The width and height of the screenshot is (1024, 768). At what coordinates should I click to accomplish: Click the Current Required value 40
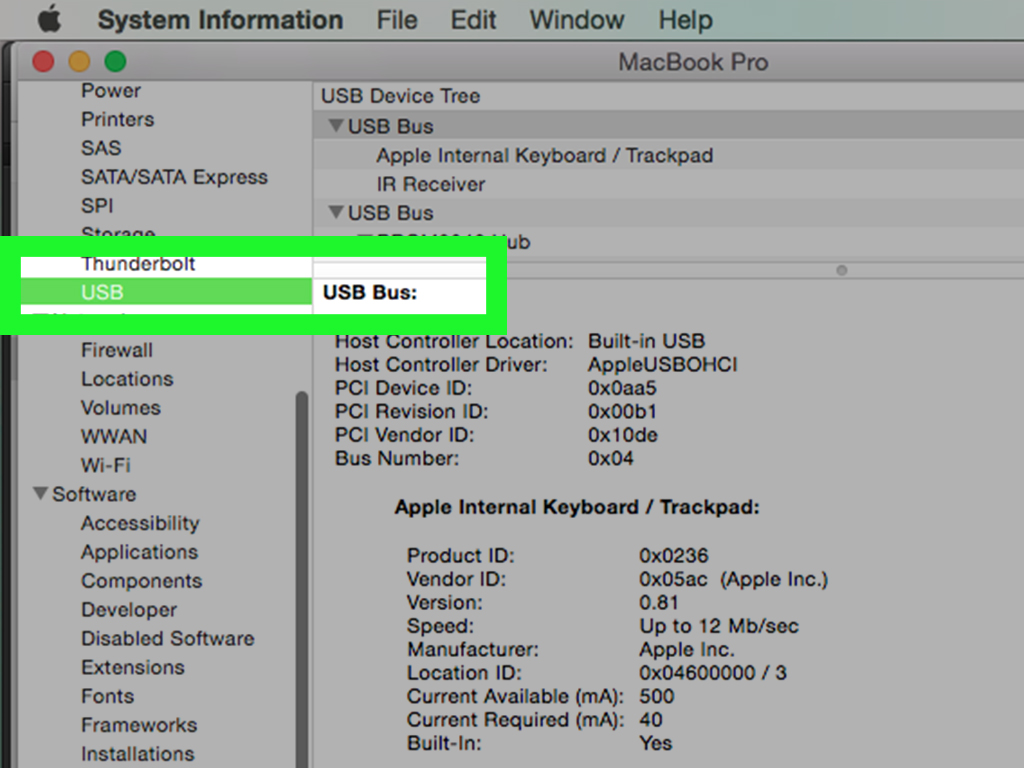point(650,720)
